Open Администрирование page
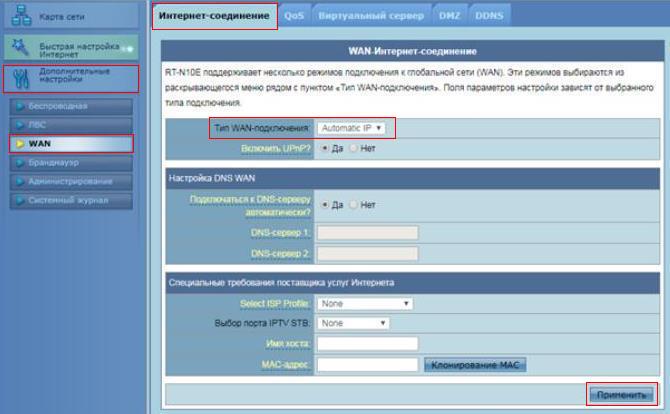The image size is (670, 414). click(71, 181)
